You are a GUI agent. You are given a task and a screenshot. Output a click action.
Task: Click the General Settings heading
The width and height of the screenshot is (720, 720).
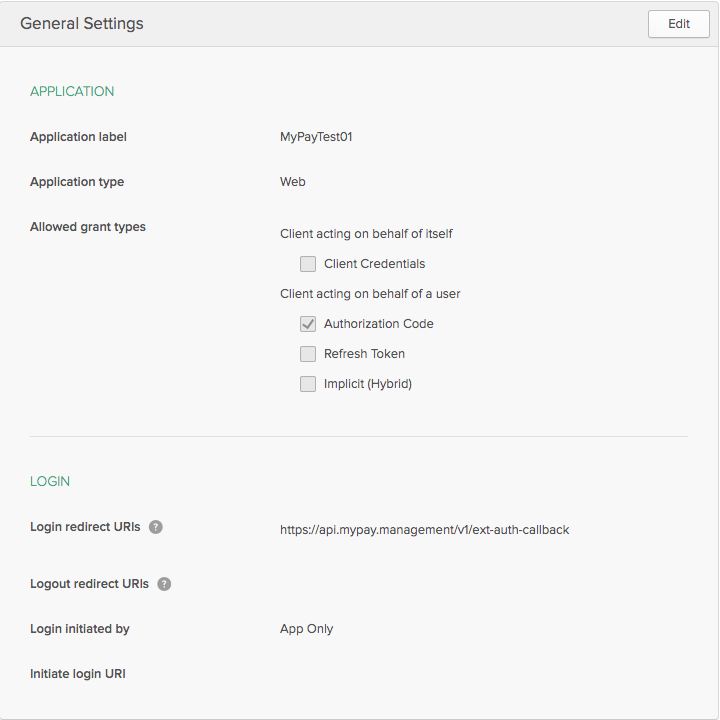coord(82,23)
